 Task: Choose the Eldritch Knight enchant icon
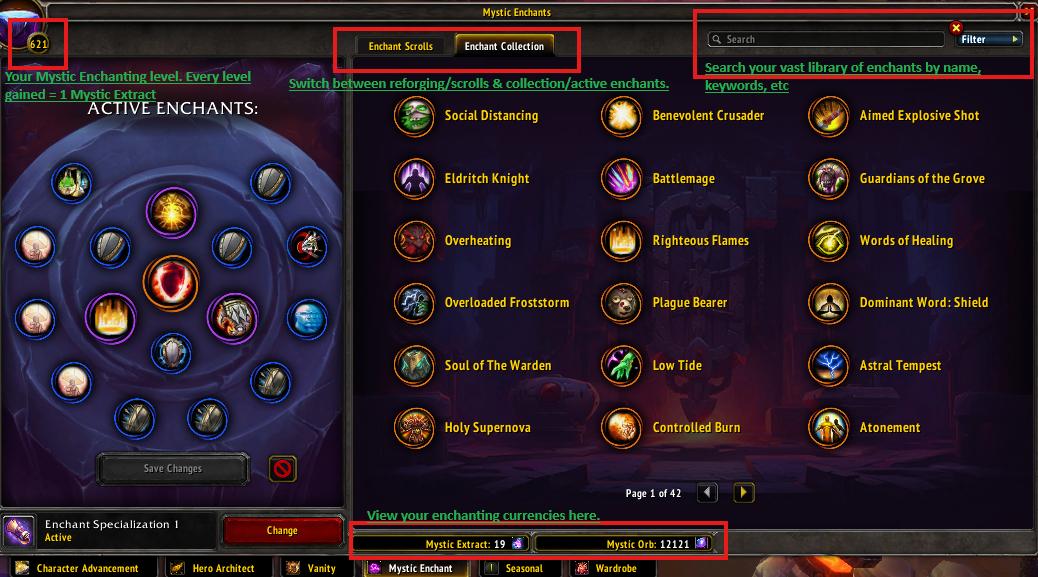point(414,179)
